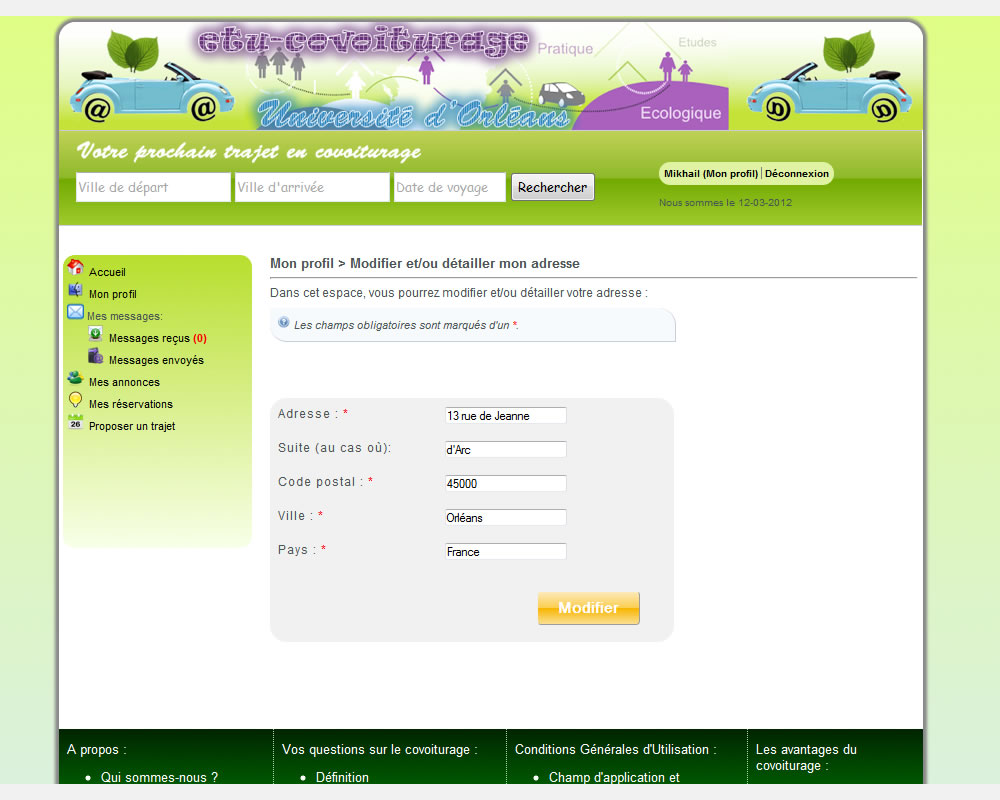Click the Messages reçus inbox icon
Image resolution: width=1000 pixels, height=800 pixels.
click(x=95, y=334)
